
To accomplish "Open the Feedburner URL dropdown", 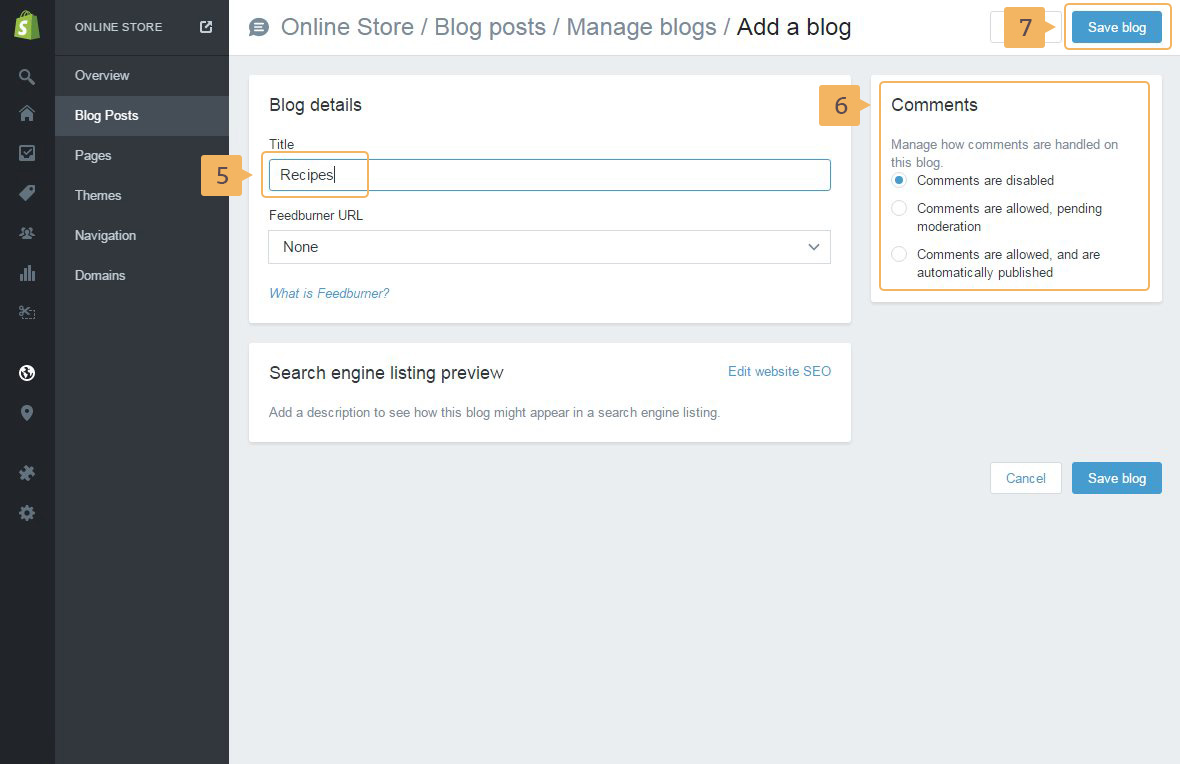I will click(x=549, y=247).
